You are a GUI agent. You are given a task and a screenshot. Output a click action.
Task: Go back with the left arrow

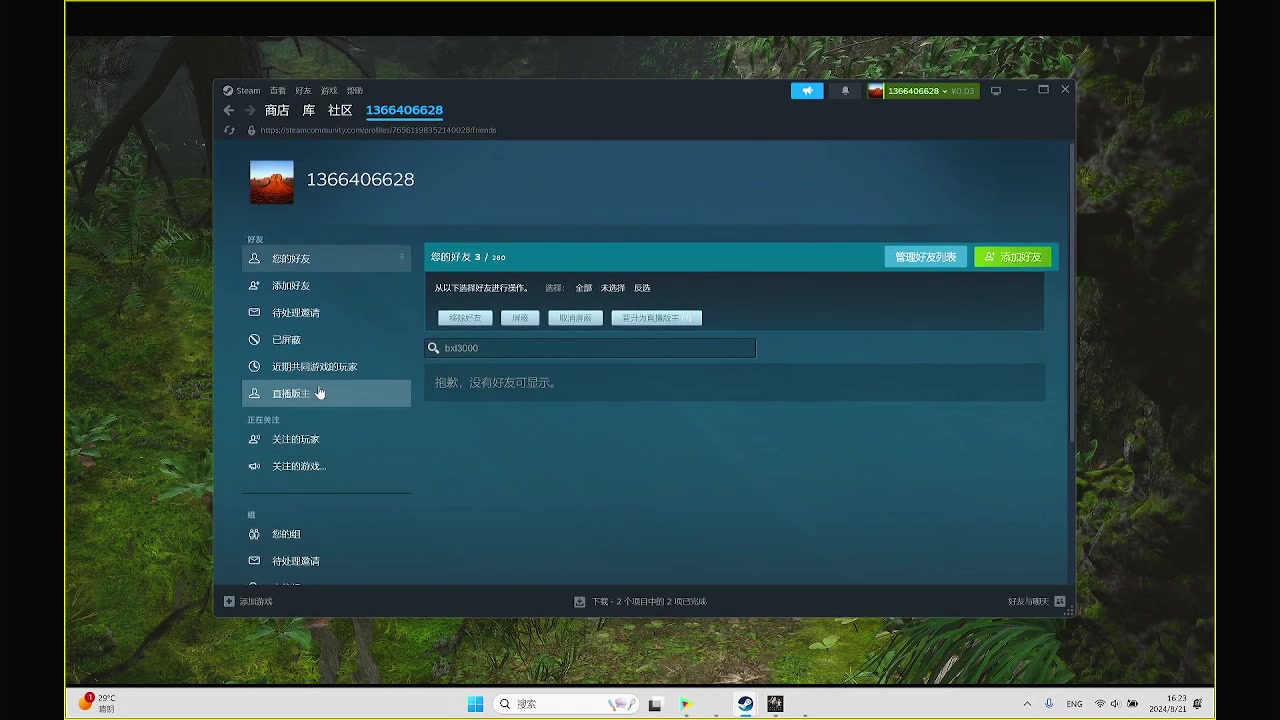pyautogui.click(x=229, y=110)
